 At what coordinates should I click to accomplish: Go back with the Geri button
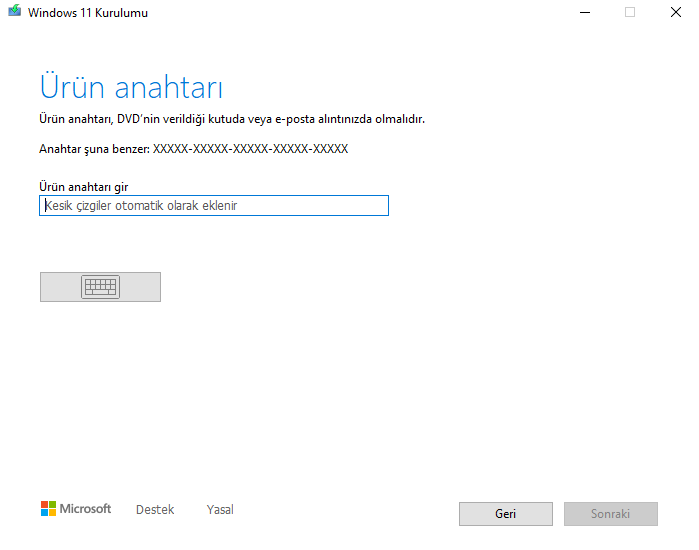pos(506,514)
